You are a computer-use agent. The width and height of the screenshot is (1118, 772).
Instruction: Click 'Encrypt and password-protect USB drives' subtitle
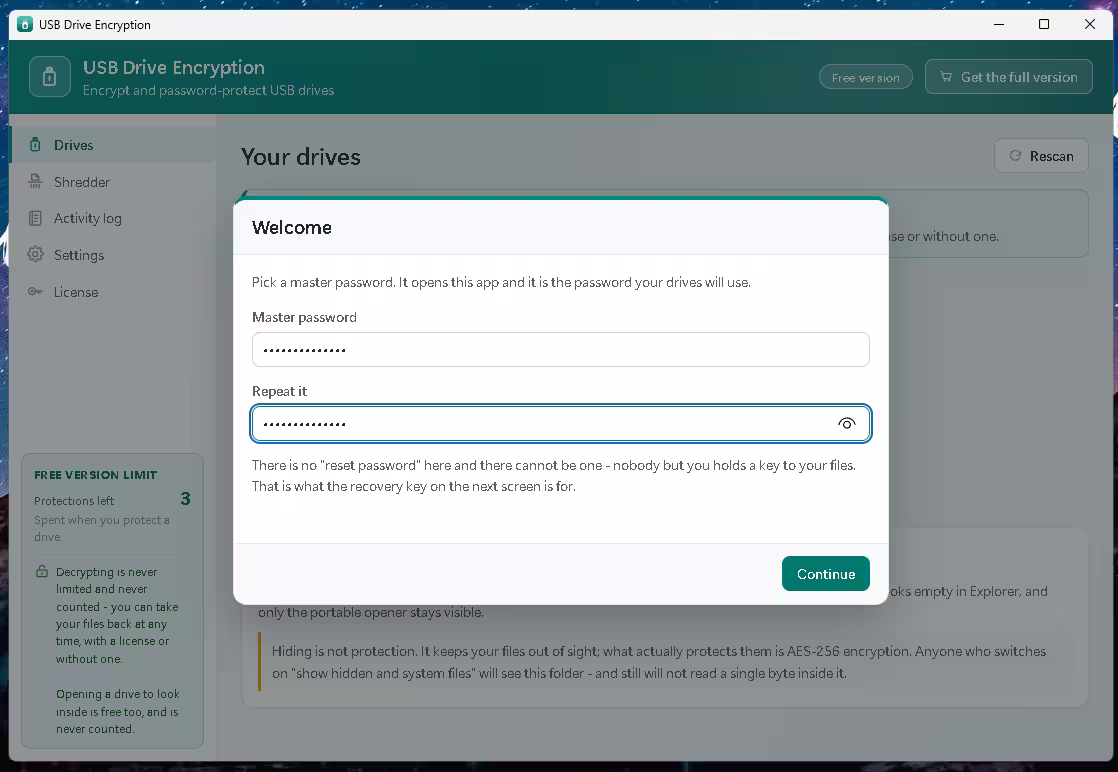tap(208, 91)
